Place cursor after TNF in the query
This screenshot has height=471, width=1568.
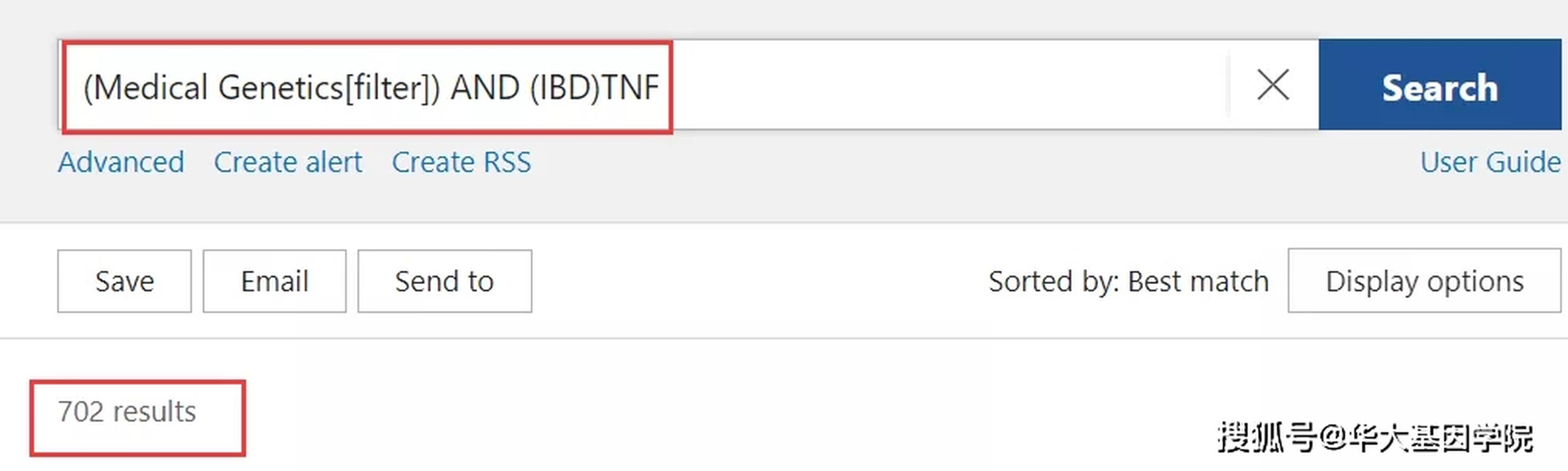coord(660,87)
